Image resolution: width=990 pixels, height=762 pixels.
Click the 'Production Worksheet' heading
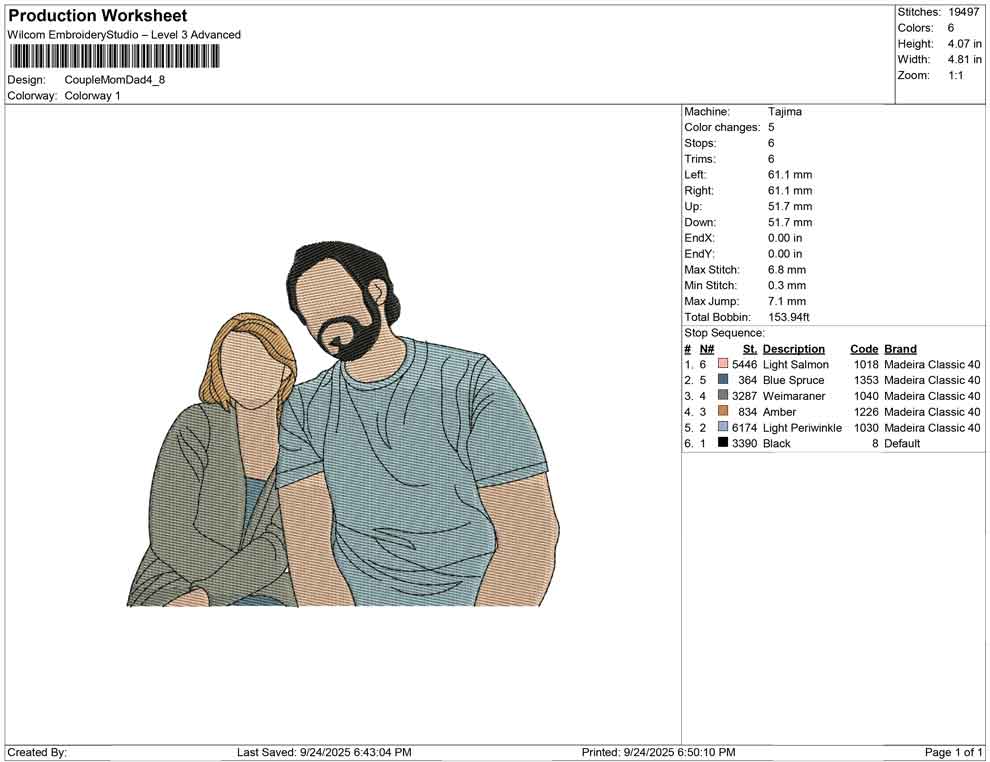(98, 16)
